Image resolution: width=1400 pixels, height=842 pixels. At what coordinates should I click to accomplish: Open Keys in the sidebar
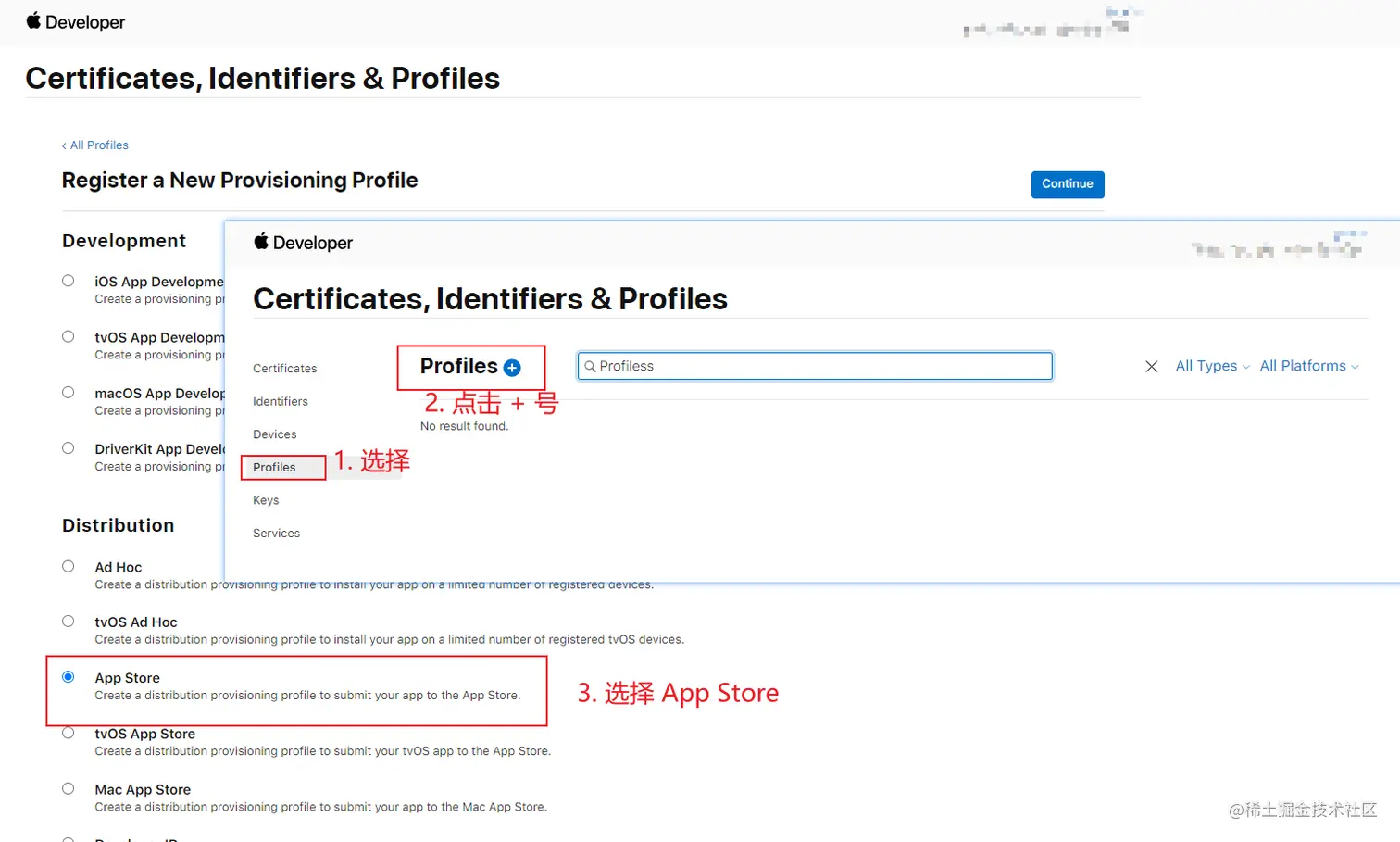266,500
